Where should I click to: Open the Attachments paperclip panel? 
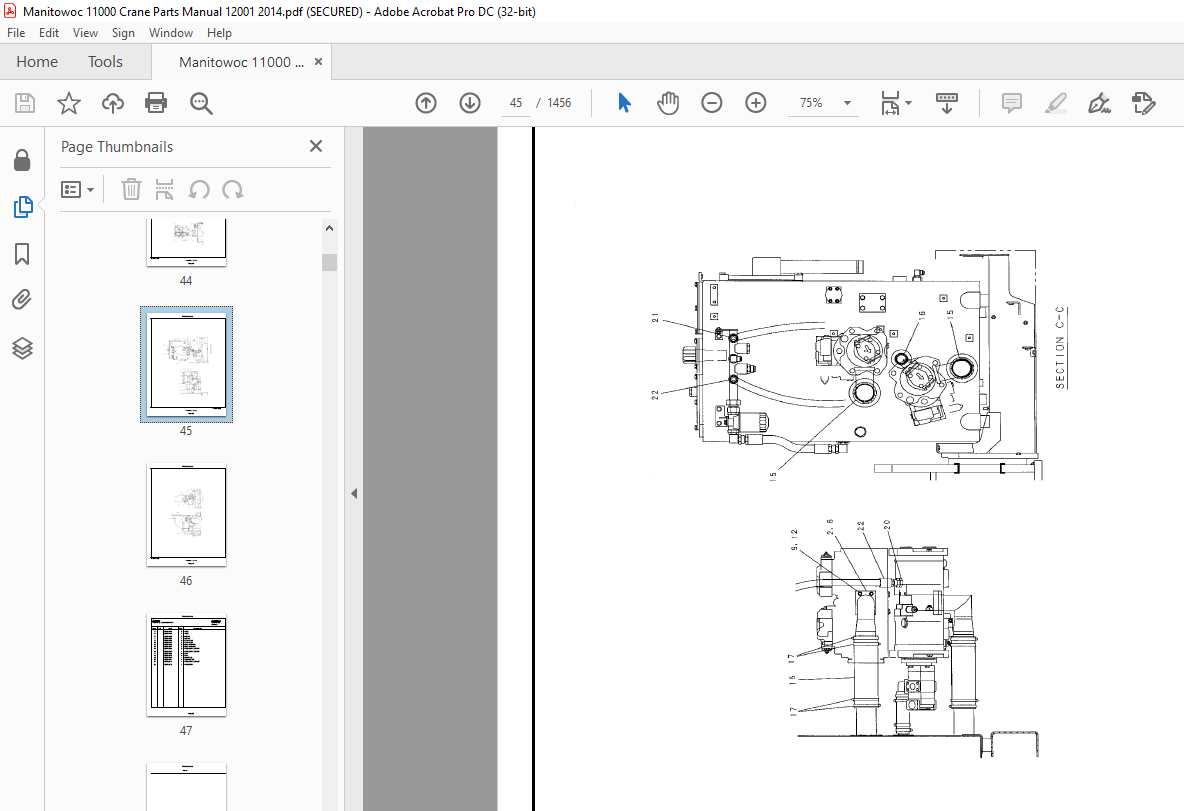point(22,301)
